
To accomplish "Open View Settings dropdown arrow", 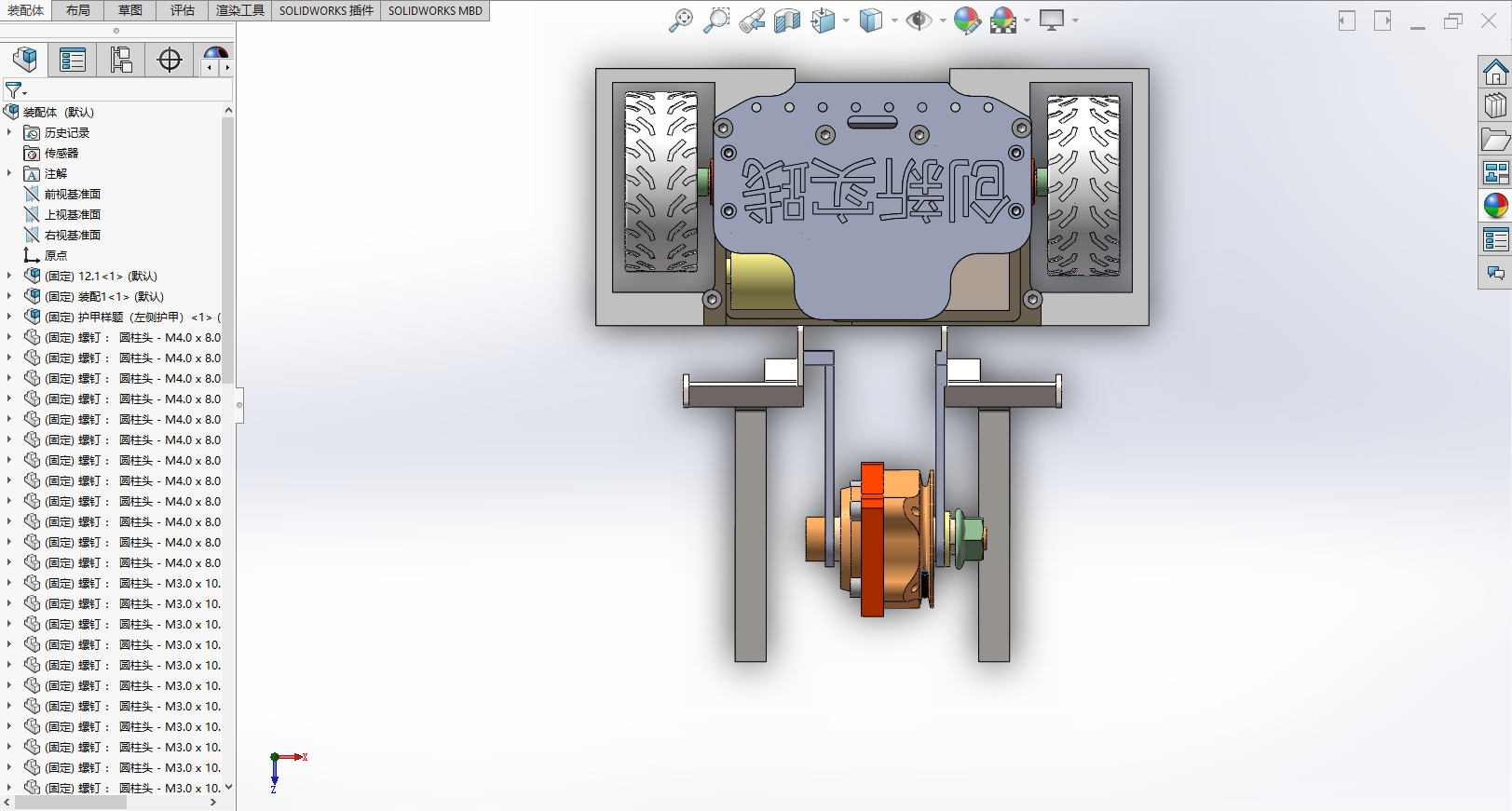I will [1075, 20].
